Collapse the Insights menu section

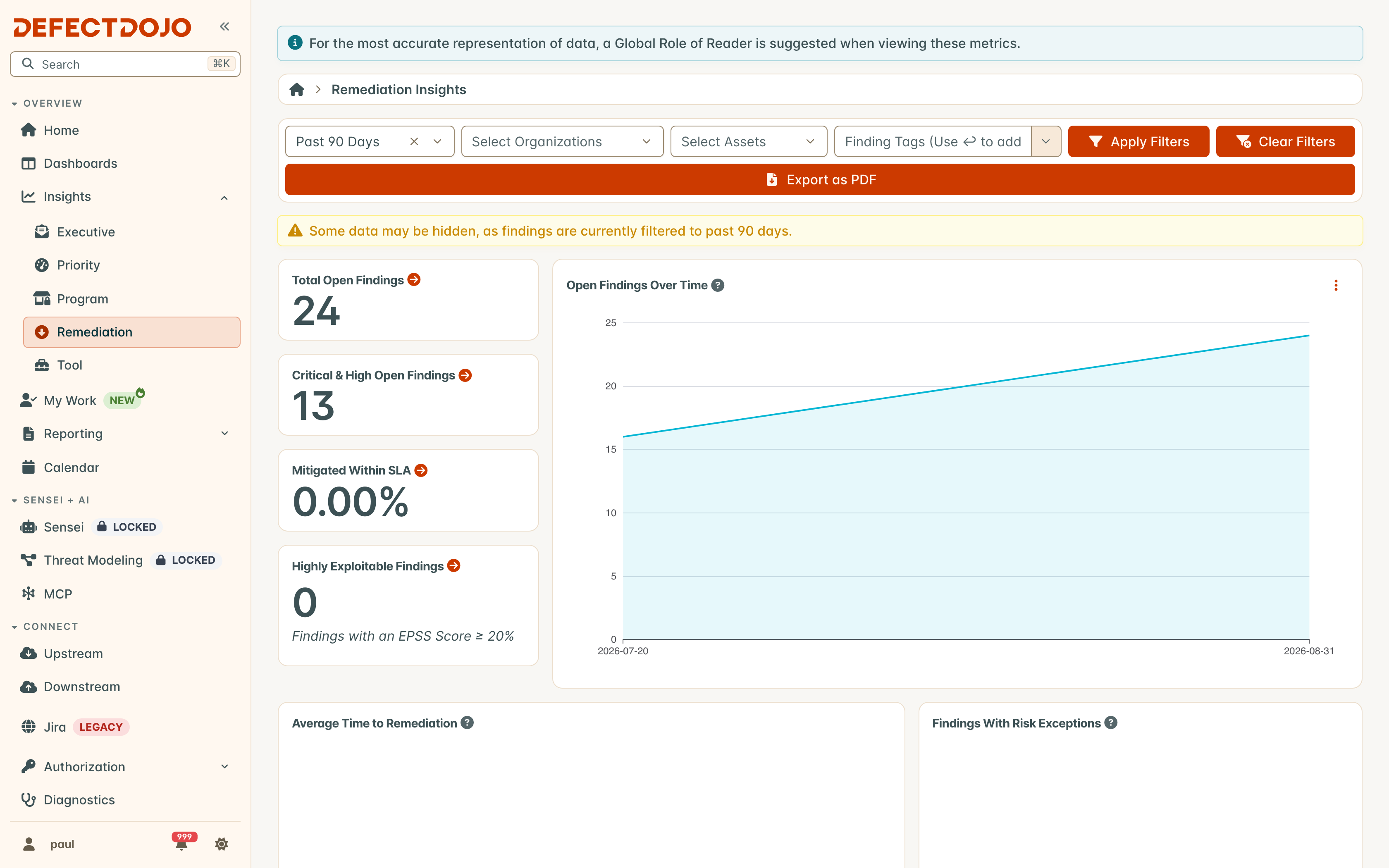(x=224, y=198)
